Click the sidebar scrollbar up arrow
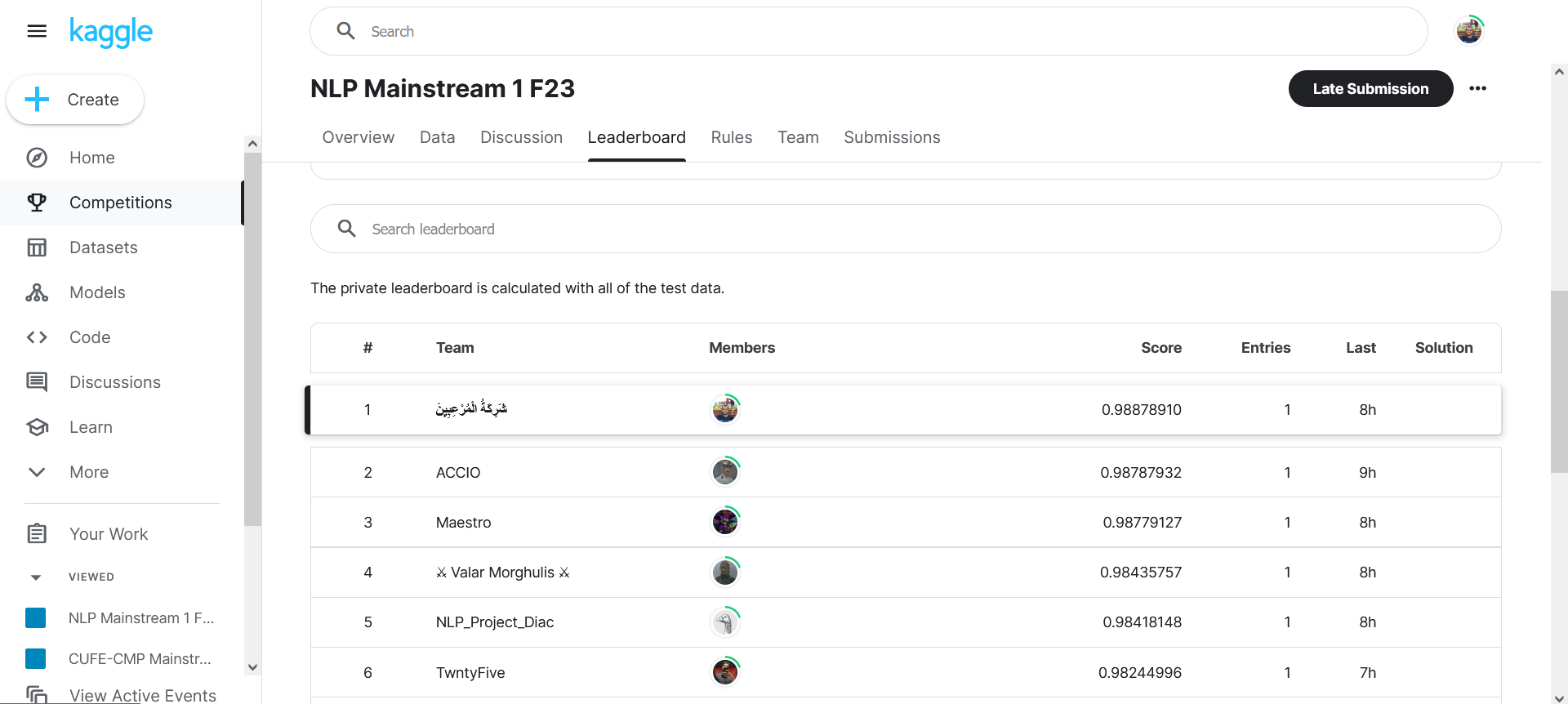 (x=253, y=145)
